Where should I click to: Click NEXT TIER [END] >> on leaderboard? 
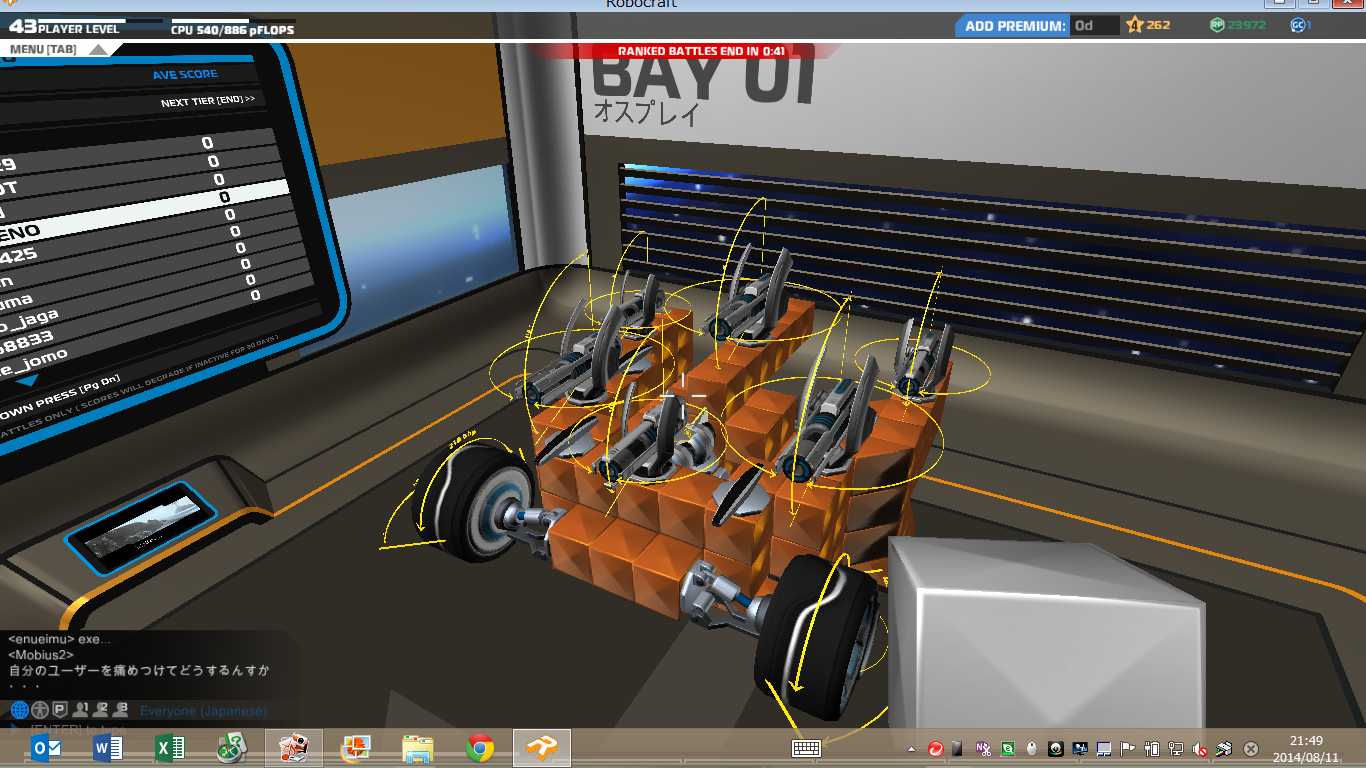[208, 101]
